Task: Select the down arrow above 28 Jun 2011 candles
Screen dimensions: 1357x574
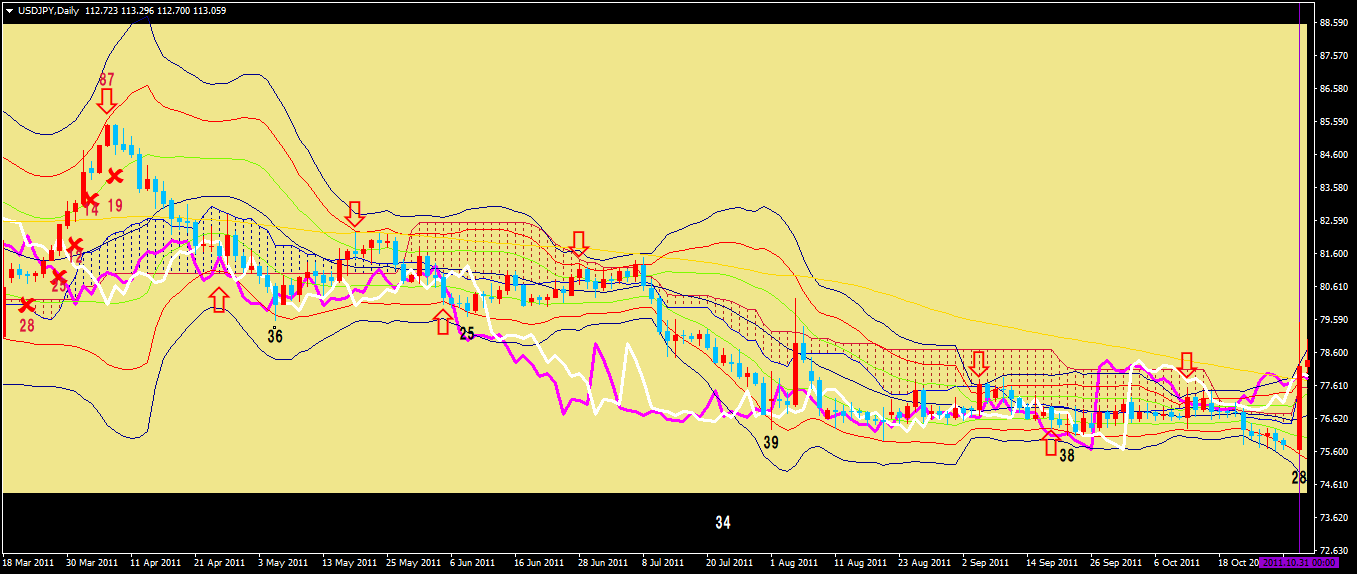Action: pos(579,243)
